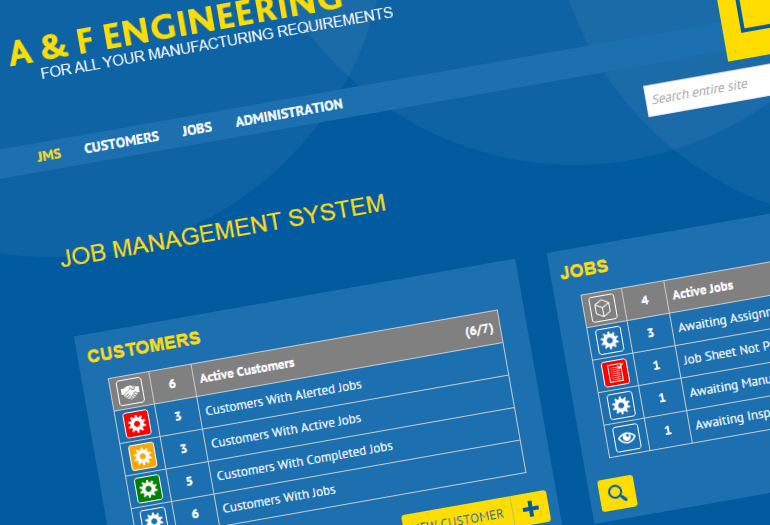The width and height of the screenshot is (770, 525).
Task: Open the JMS menu item
Action: point(49,155)
